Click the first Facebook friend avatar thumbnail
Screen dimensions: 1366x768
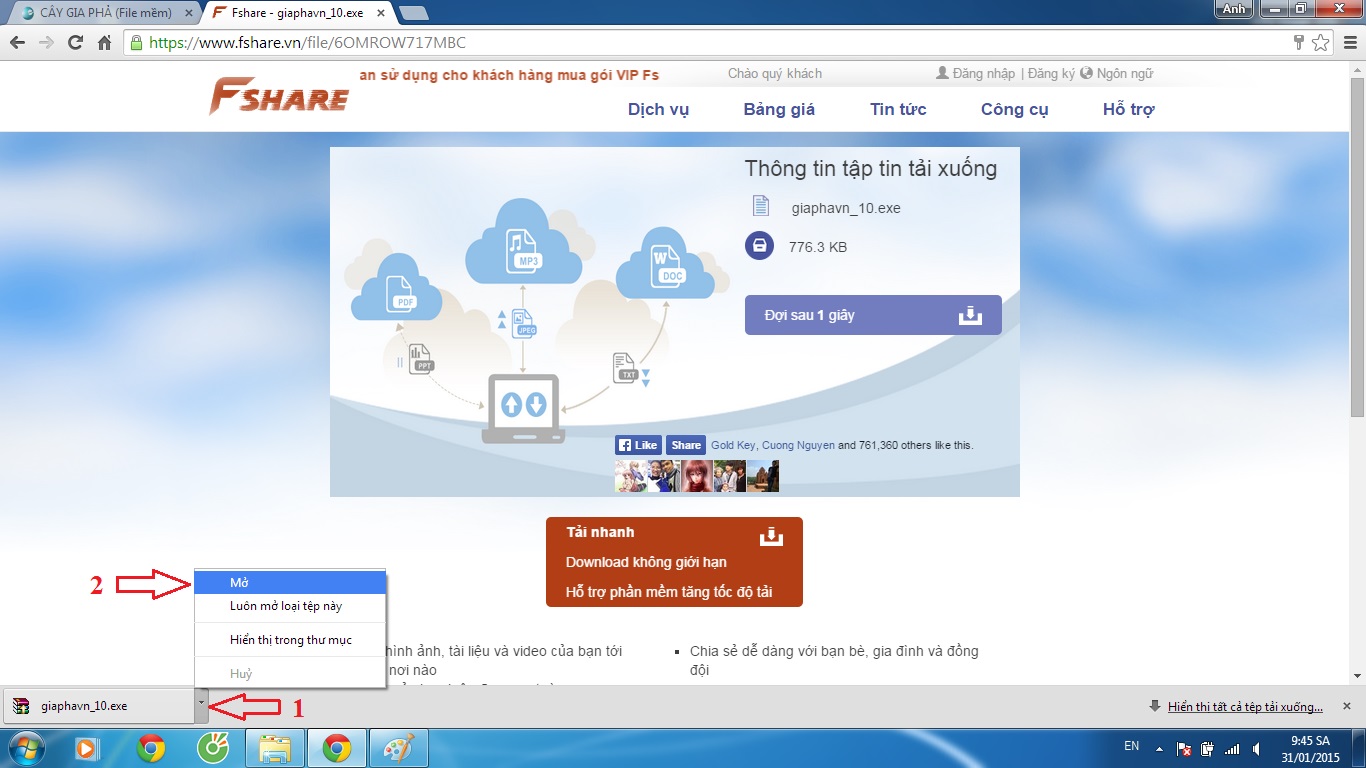(630, 476)
